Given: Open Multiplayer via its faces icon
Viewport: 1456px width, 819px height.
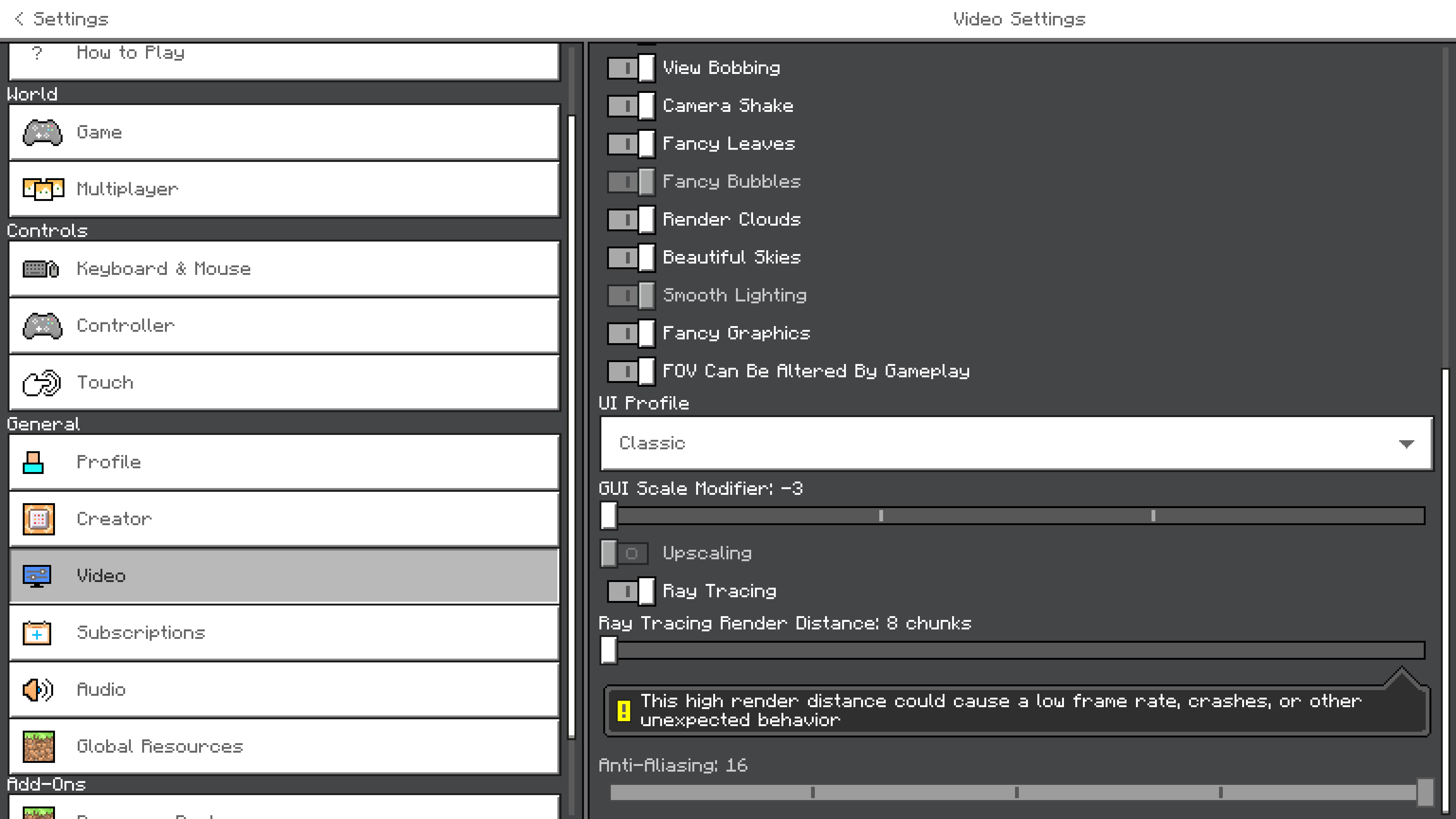Looking at the screenshot, I should pyautogui.click(x=43, y=189).
